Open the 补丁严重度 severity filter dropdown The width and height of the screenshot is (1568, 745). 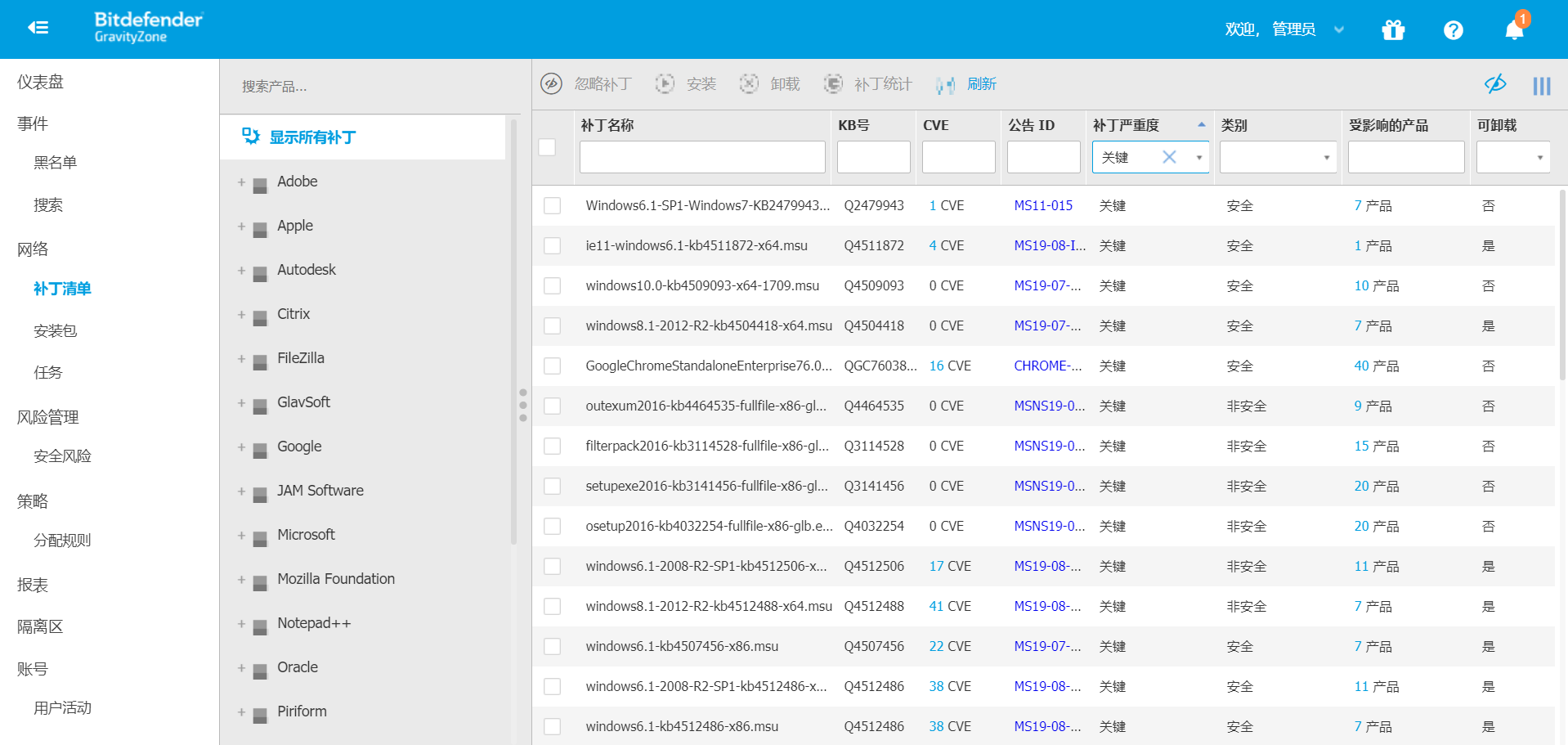pos(1199,157)
